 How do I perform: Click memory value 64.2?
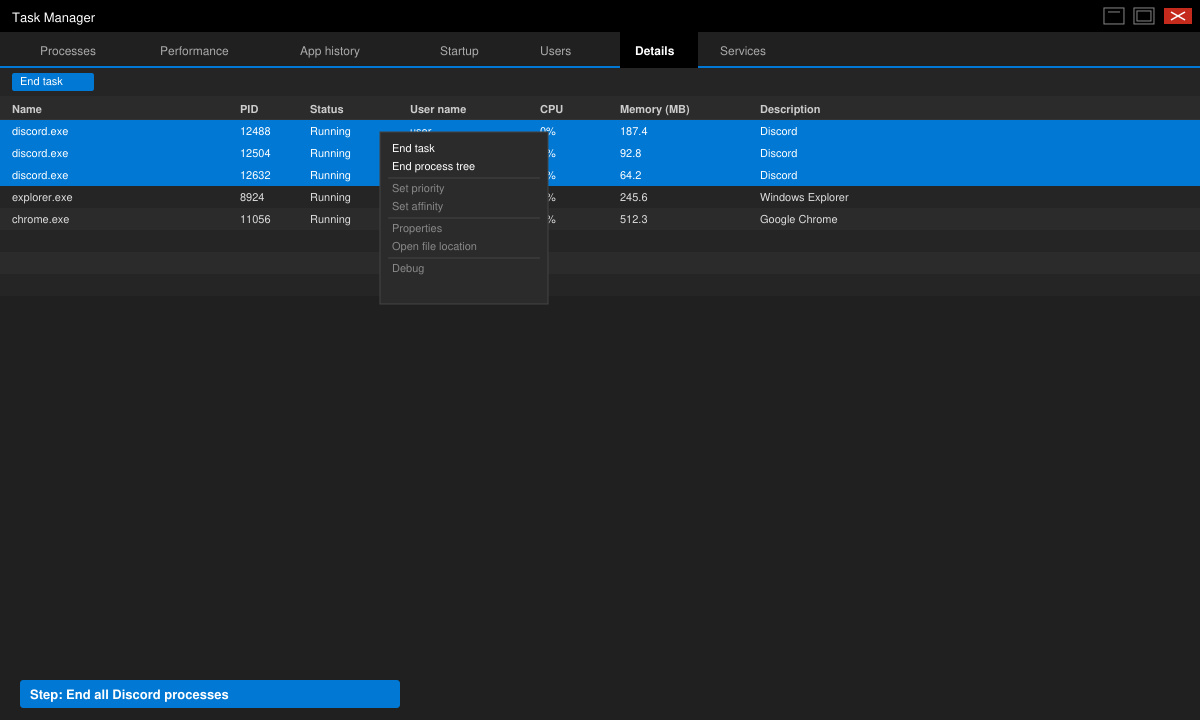pyautogui.click(x=631, y=175)
